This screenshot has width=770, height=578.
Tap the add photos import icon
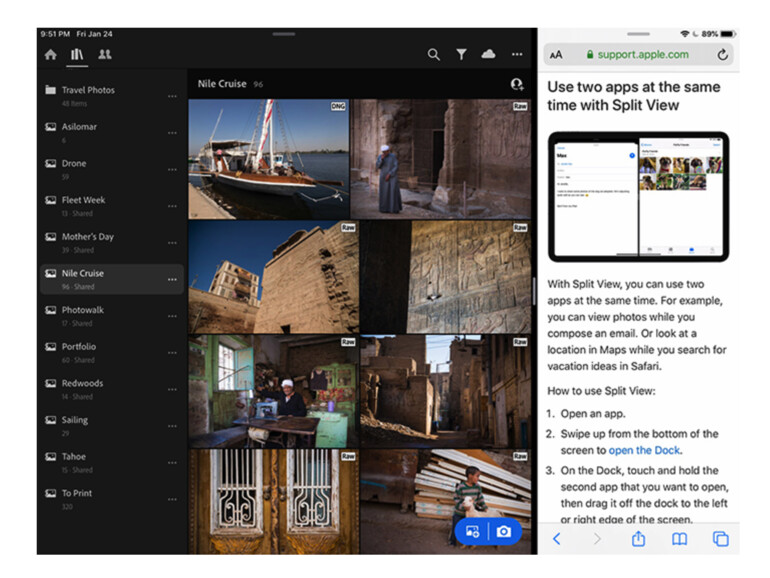point(472,531)
